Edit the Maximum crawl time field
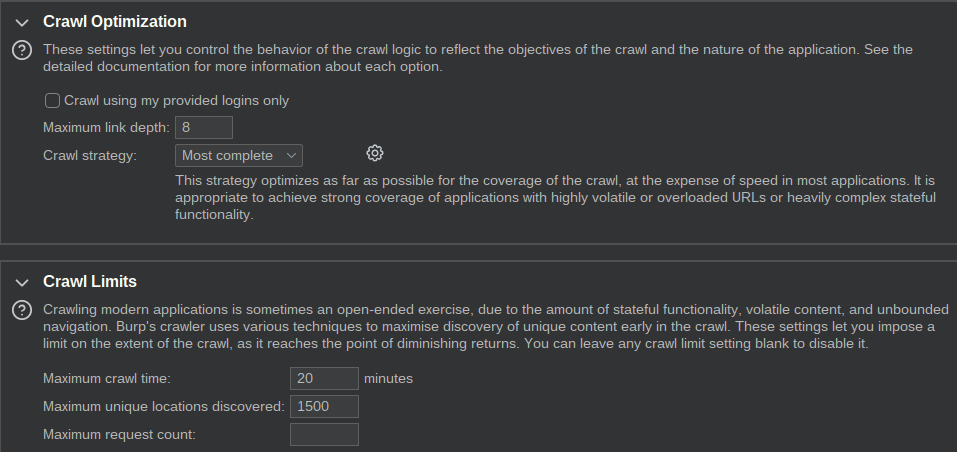Screen dimensions: 957x452 324,378
